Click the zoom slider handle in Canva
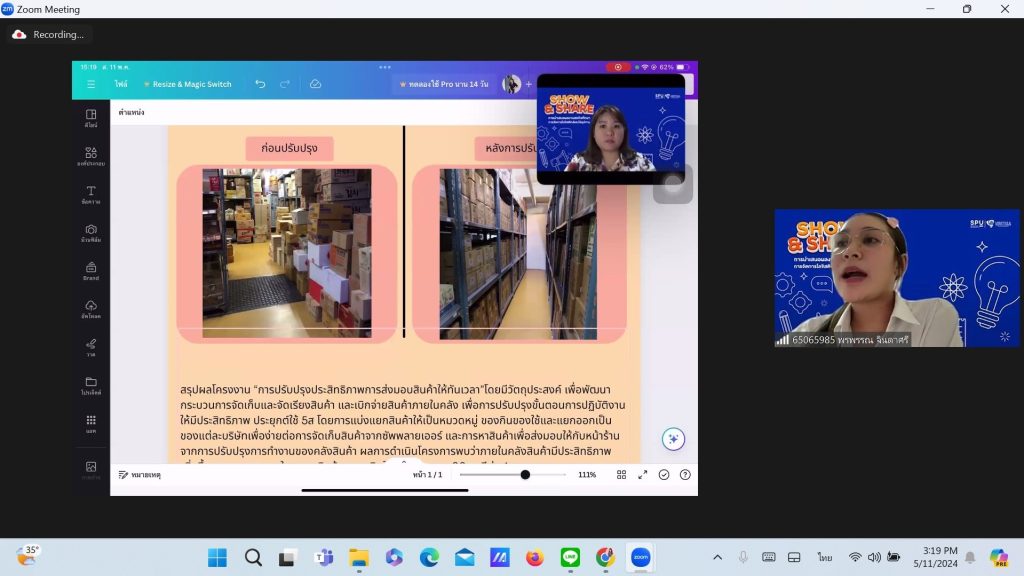This screenshot has height=576, width=1024. (525, 475)
